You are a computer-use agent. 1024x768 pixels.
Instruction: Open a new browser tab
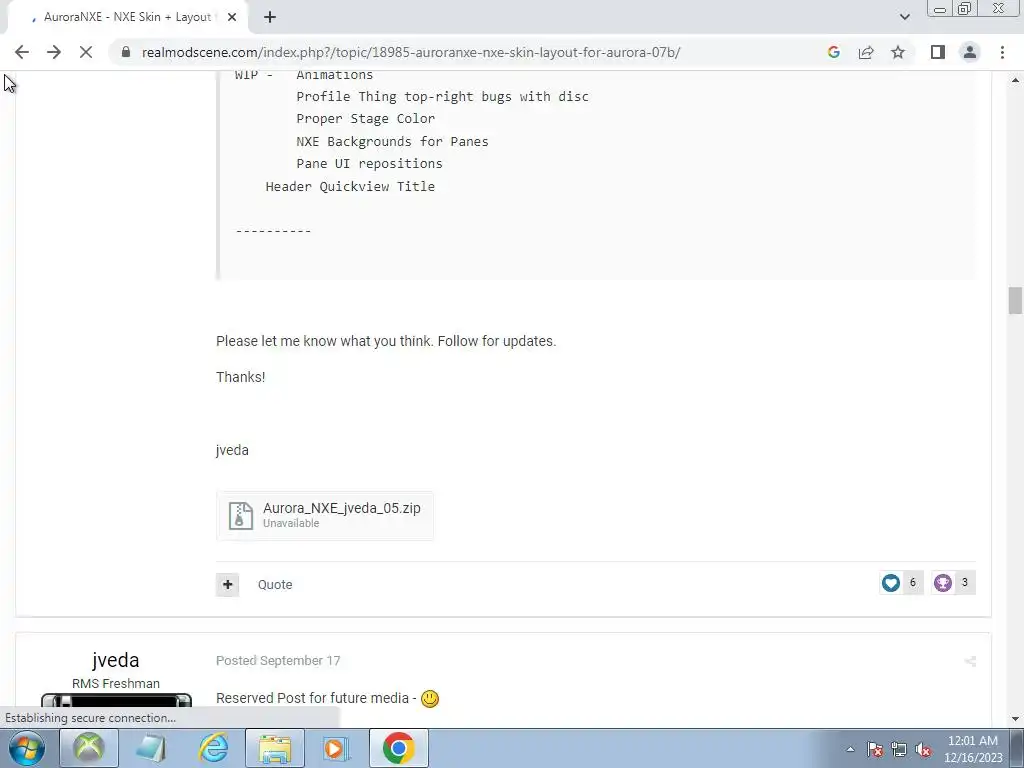pos(270,17)
